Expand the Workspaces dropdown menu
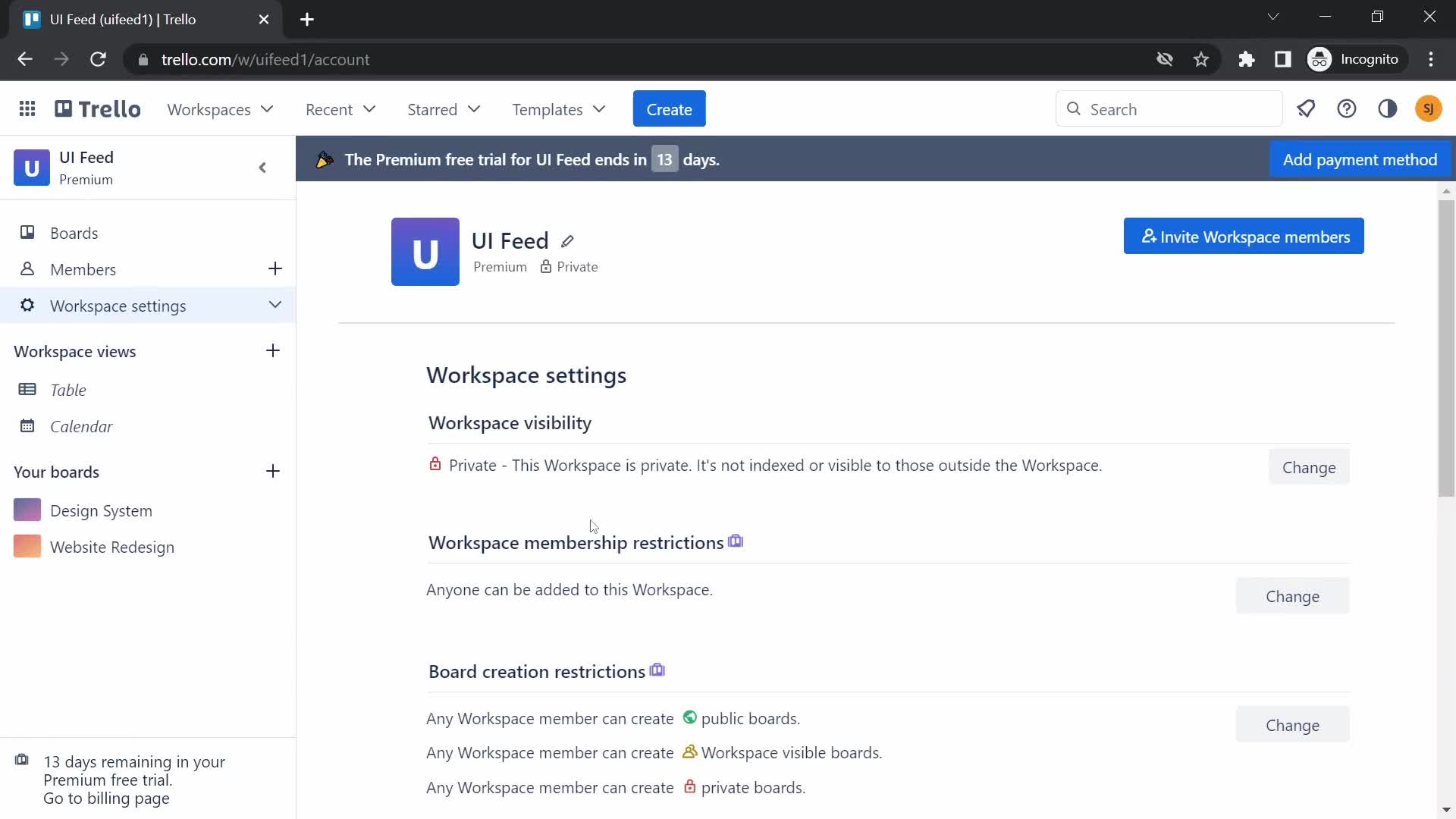Viewport: 1456px width, 819px height. pos(220,109)
